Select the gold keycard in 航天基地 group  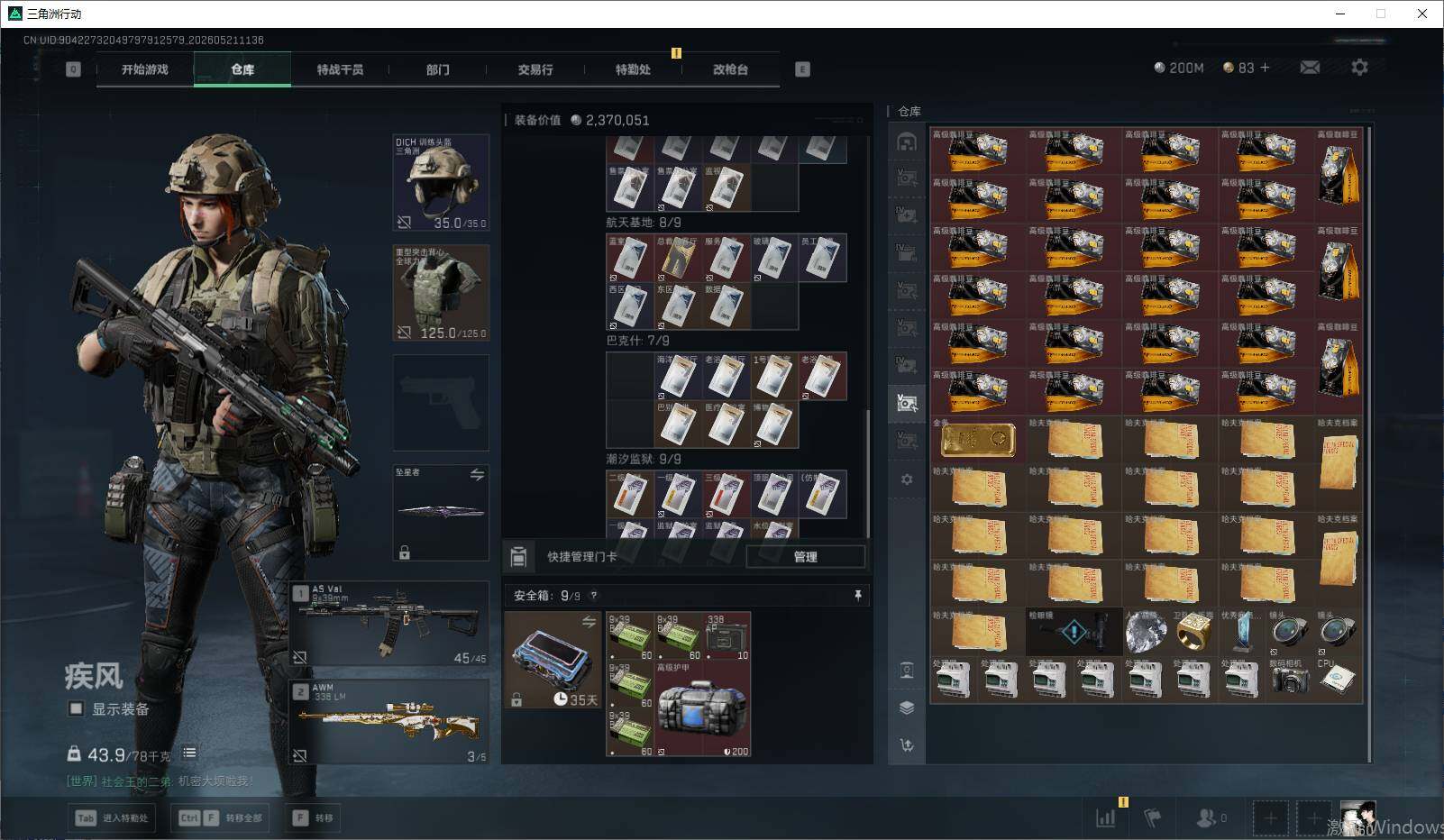pyautogui.click(x=678, y=258)
